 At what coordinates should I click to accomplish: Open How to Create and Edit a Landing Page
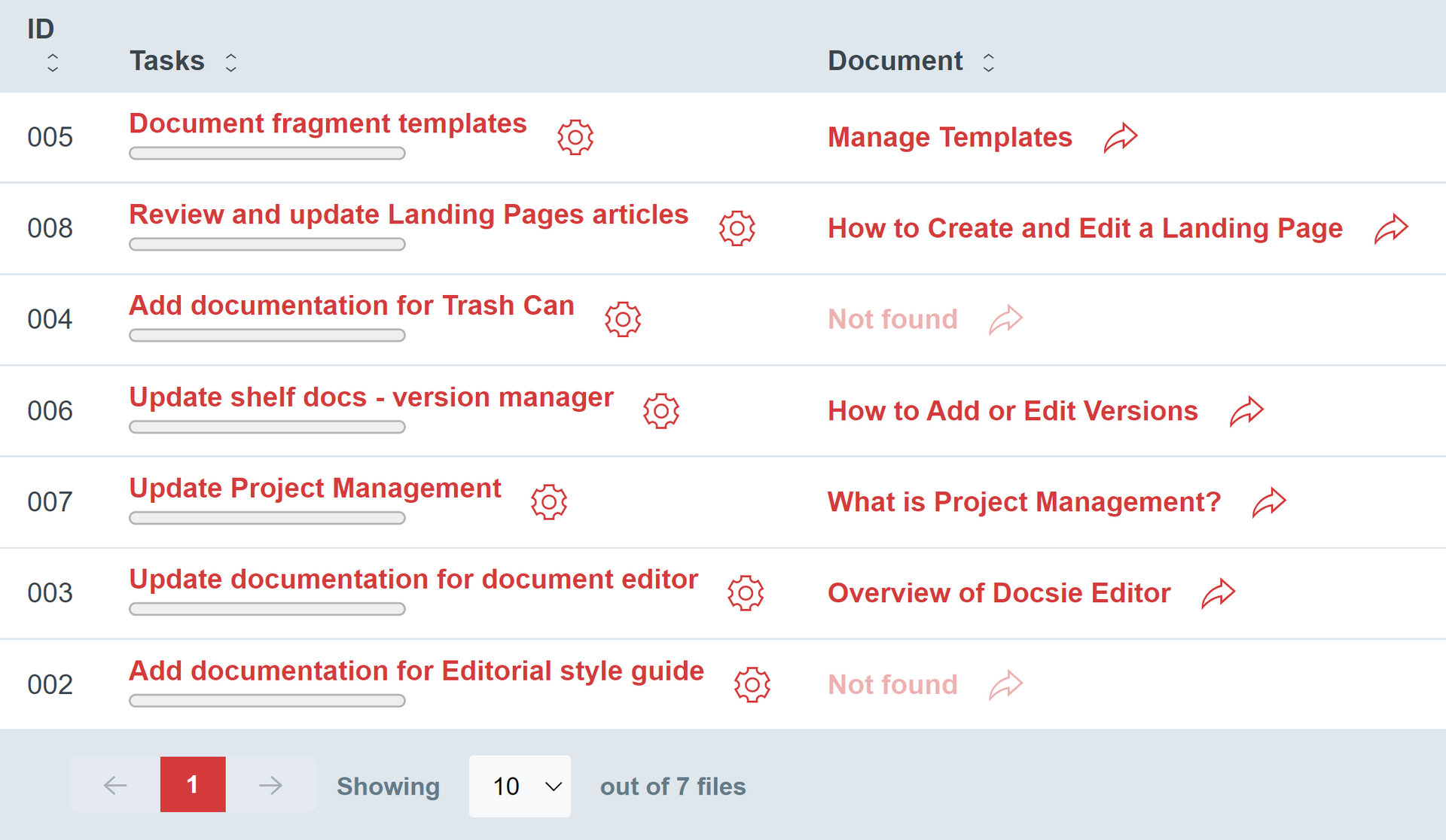1084,228
